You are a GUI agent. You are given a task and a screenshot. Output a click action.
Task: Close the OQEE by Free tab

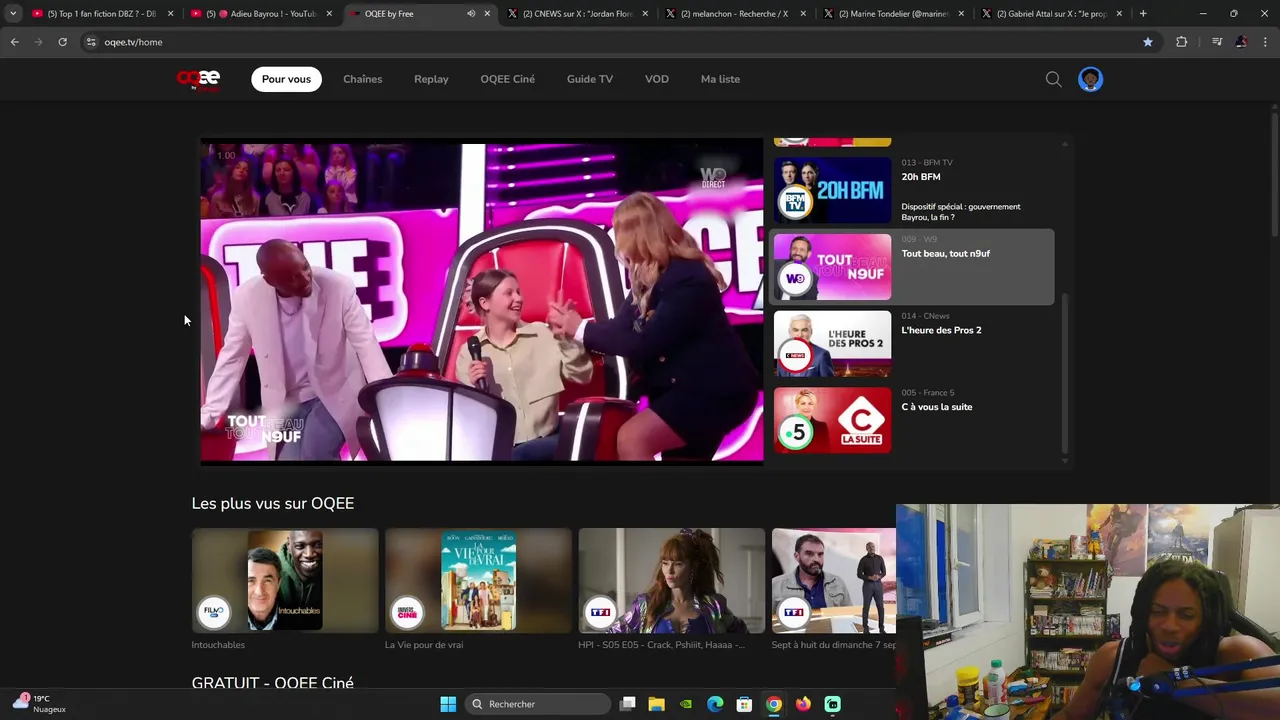[487, 14]
